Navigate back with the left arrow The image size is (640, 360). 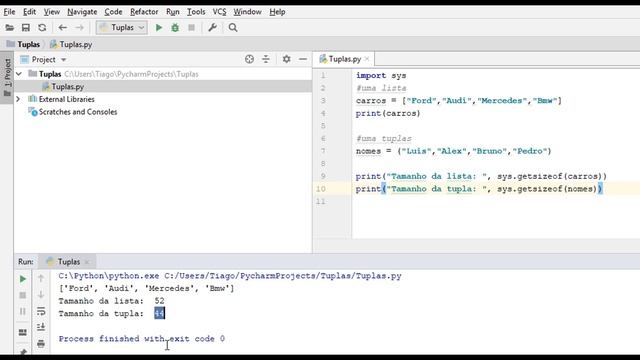point(62,28)
